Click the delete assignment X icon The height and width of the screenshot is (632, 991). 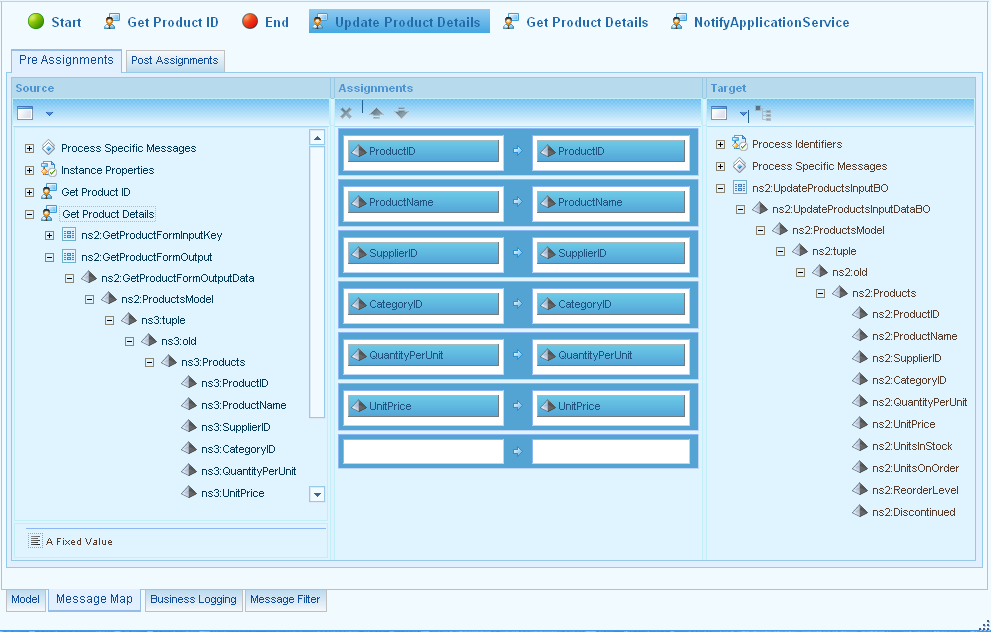coord(346,113)
